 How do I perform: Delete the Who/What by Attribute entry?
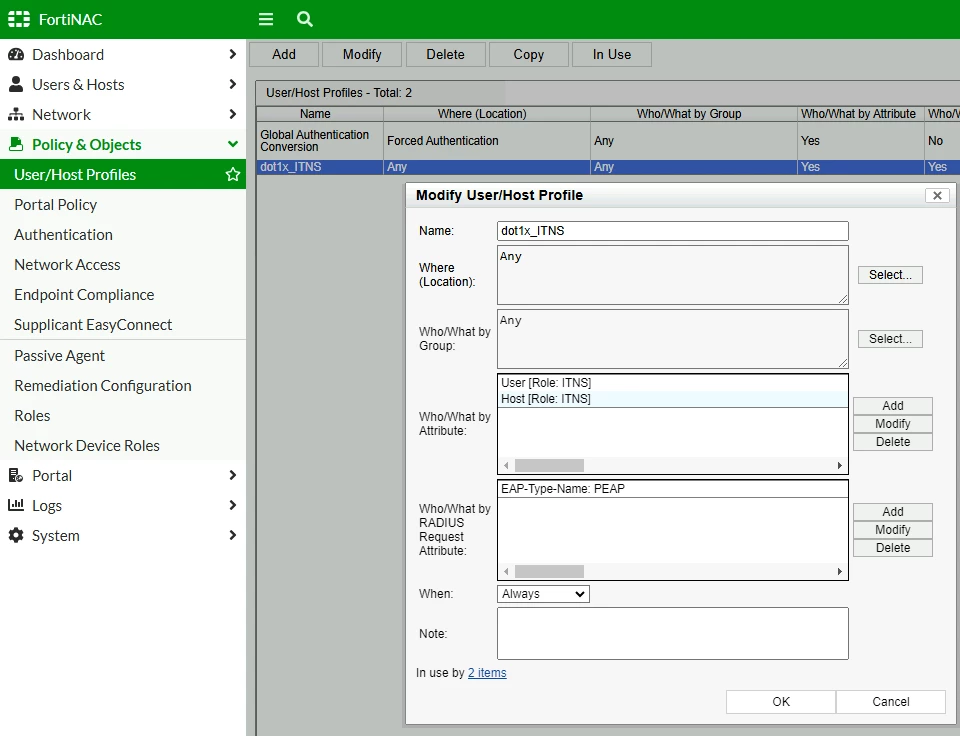tap(893, 442)
